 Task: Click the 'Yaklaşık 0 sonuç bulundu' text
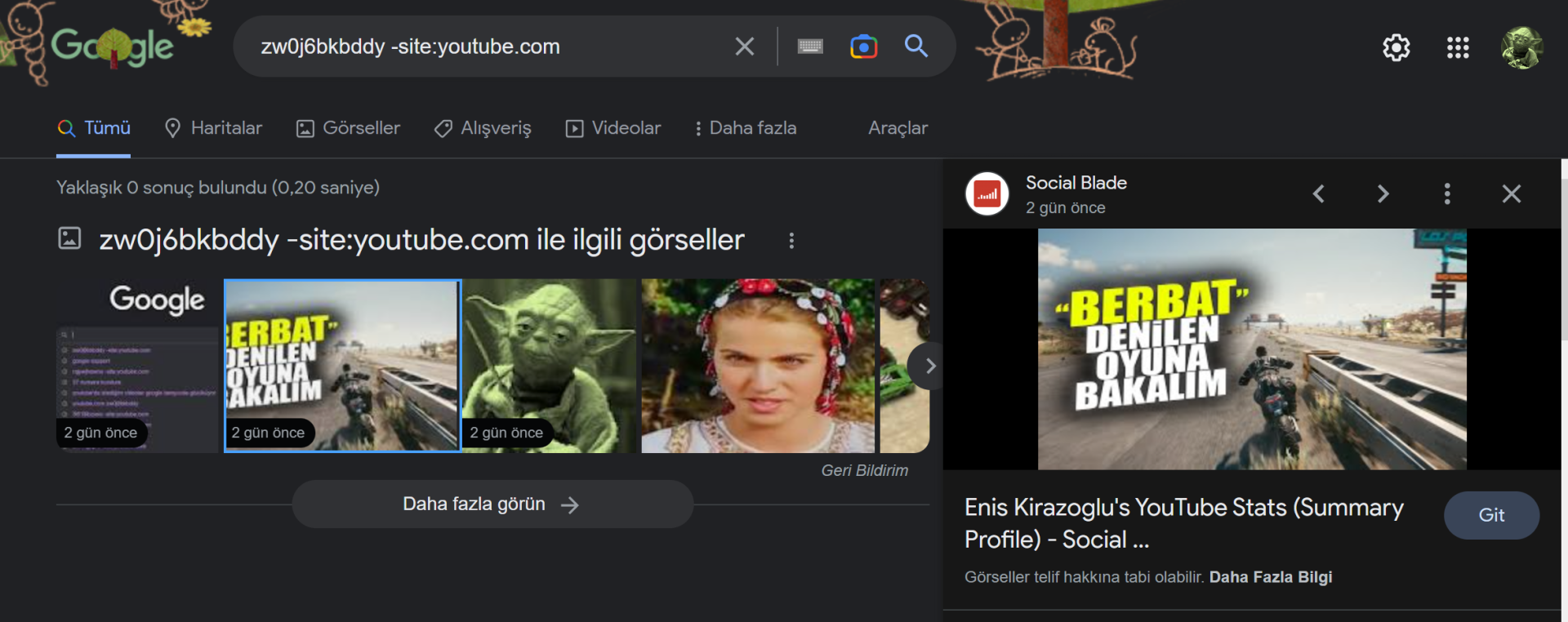tap(218, 188)
